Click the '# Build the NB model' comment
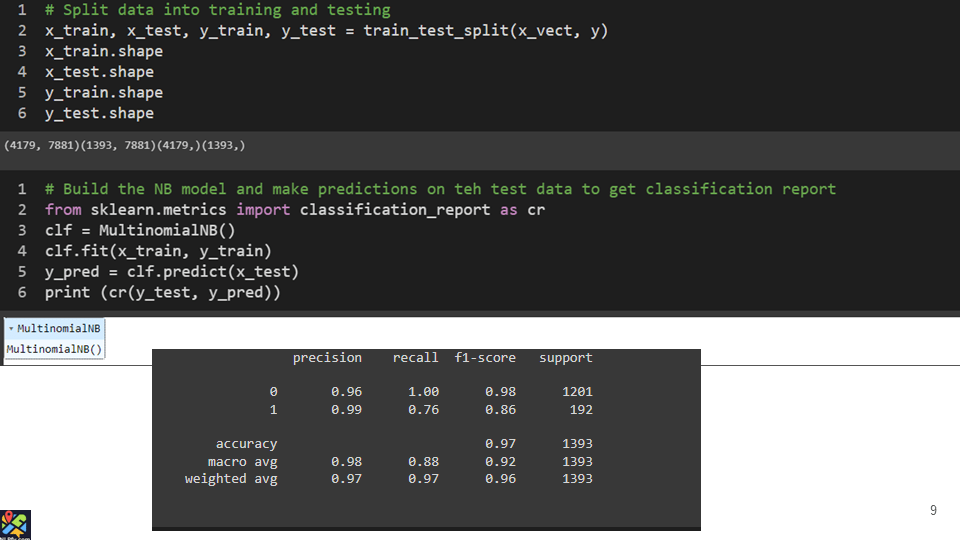The height and width of the screenshot is (540, 960). (440, 189)
